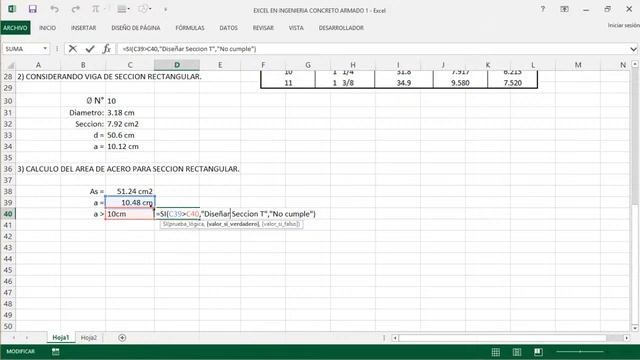640x360 pixels.
Task: Open the VISTA tab
Action: coord(296,28)
